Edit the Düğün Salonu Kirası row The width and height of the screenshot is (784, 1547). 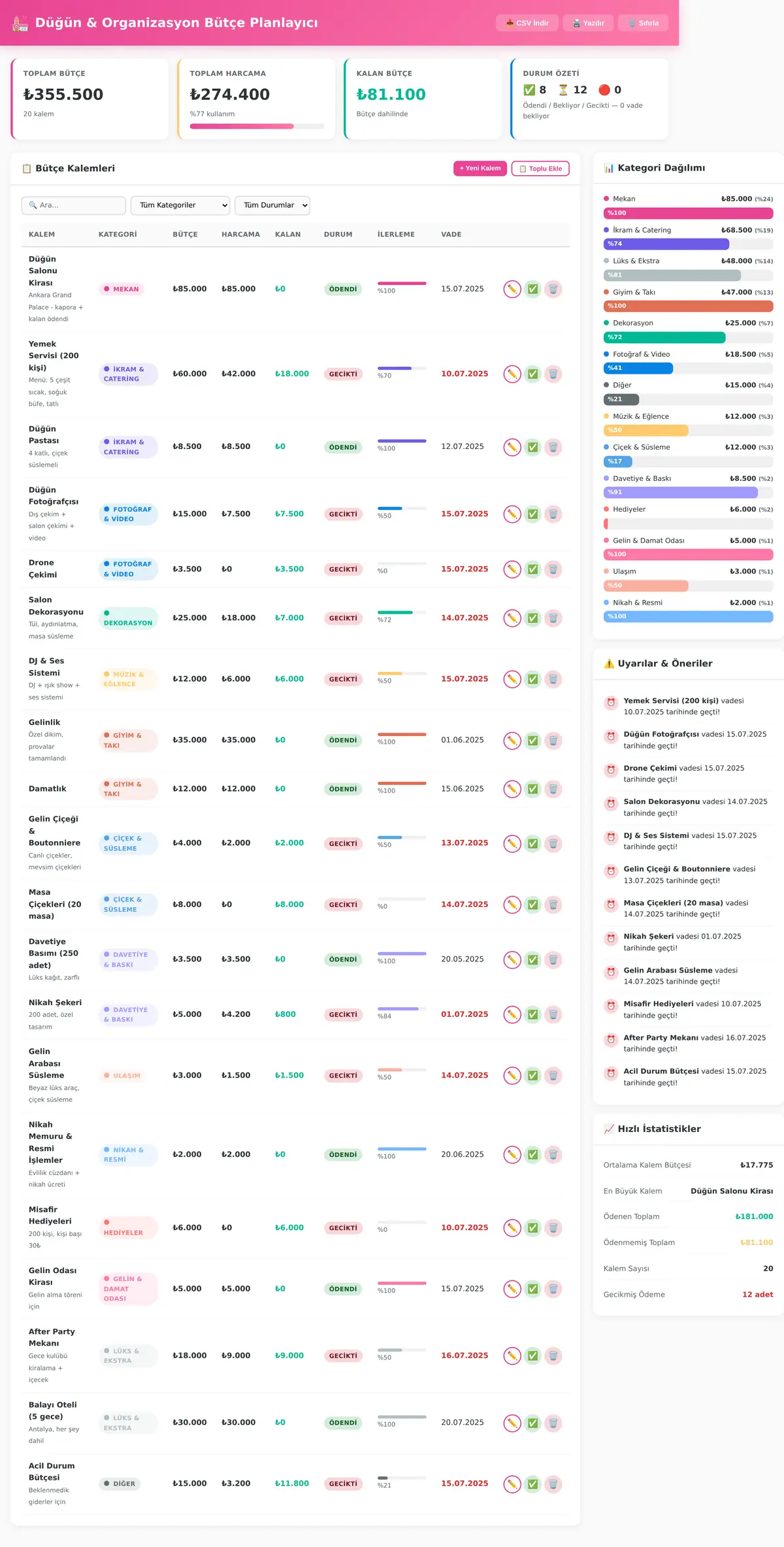pyautogui.click(x=512, y=289)
